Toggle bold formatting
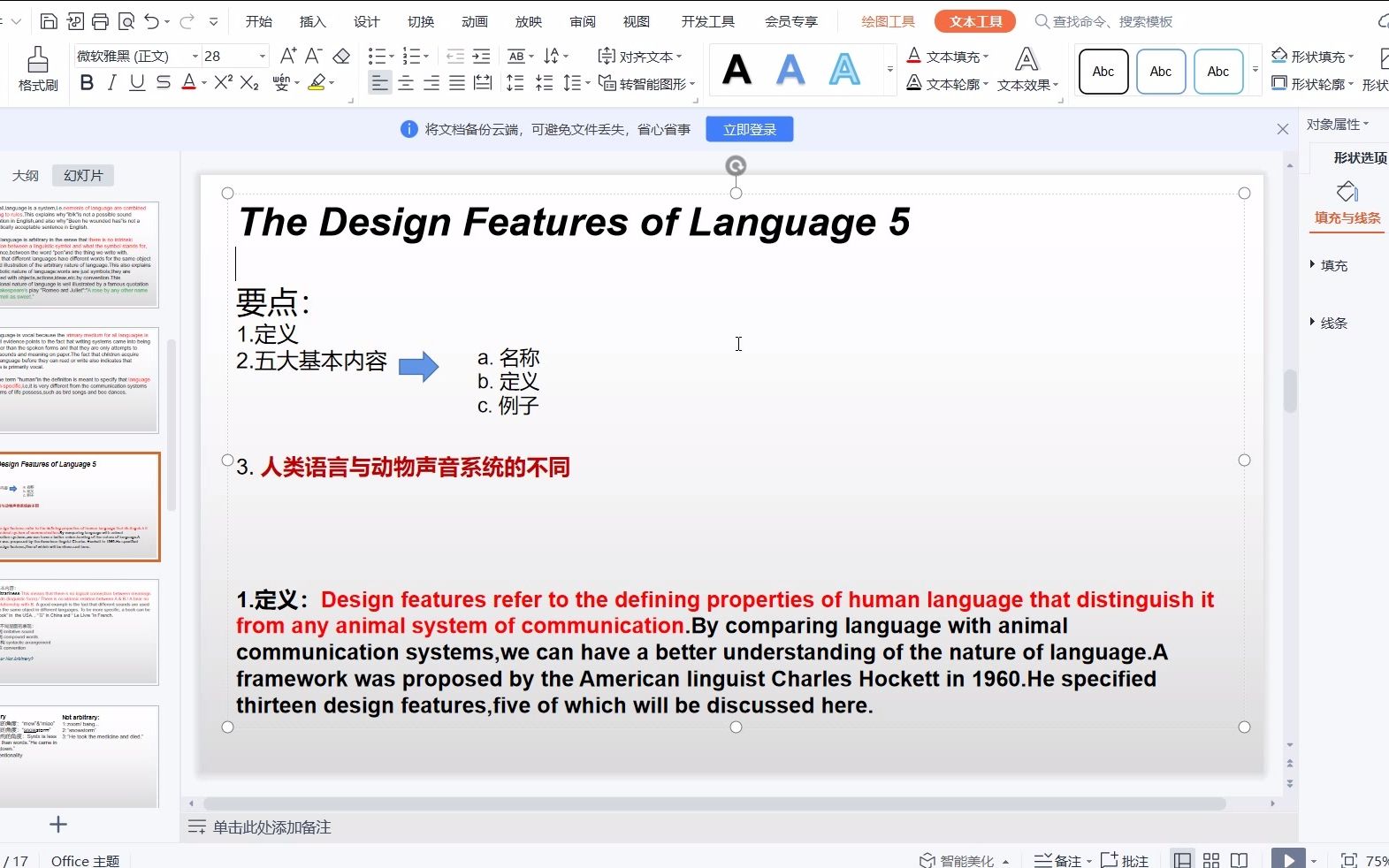Screen dimensions: 1389x868 click(x=87, y=83)
